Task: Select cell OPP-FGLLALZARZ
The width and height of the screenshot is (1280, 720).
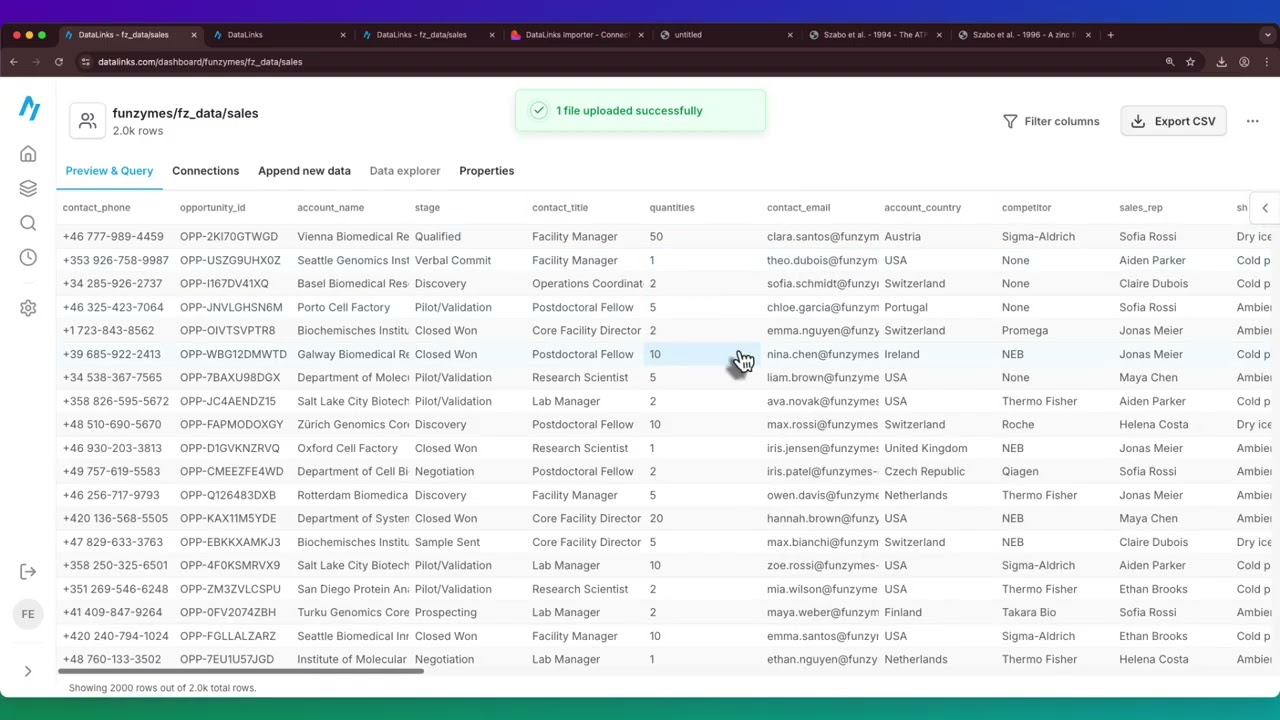Action: [228, 636]
